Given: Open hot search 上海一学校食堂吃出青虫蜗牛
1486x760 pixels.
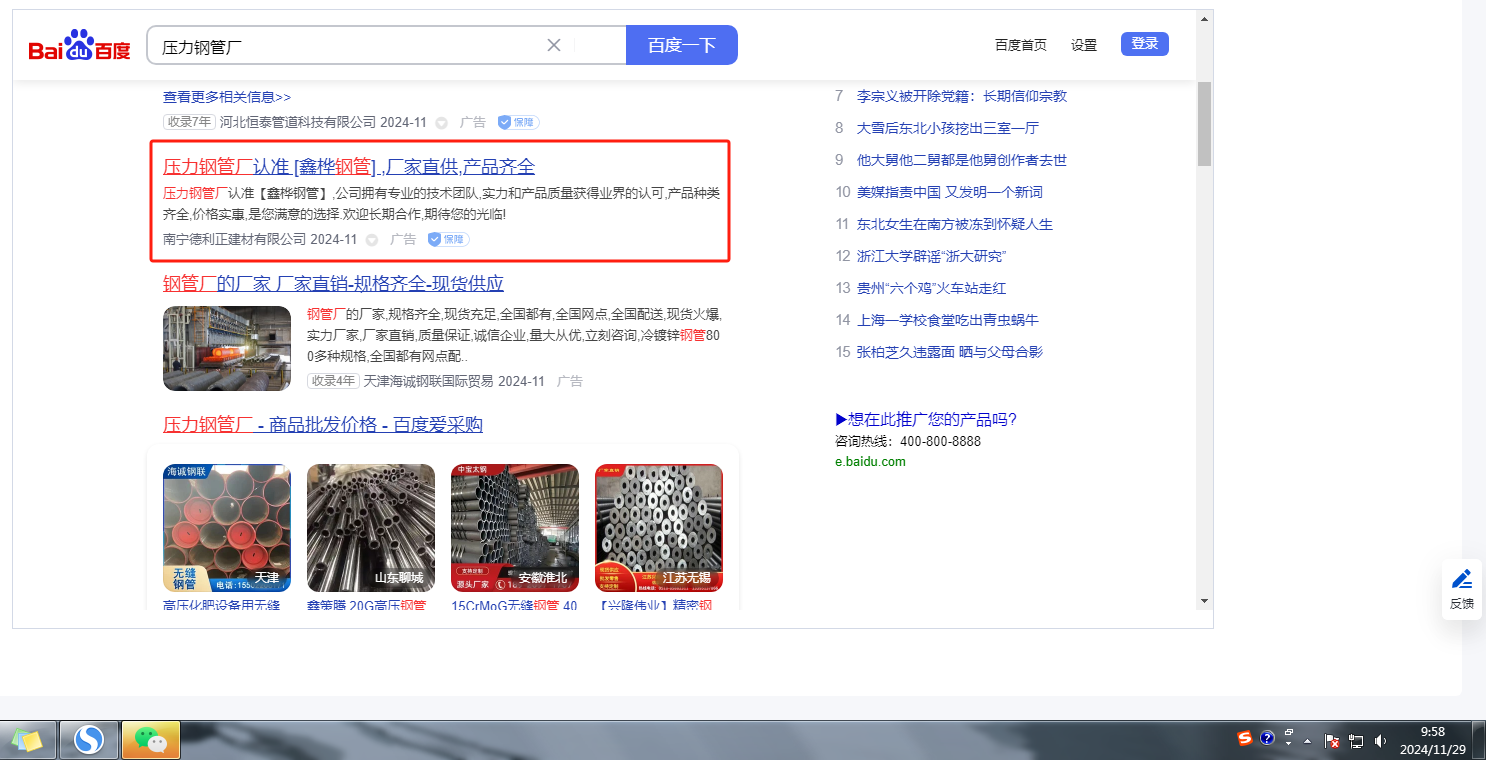Looking at the screenshot, I should pyautogui.click(x=948, y=320).
